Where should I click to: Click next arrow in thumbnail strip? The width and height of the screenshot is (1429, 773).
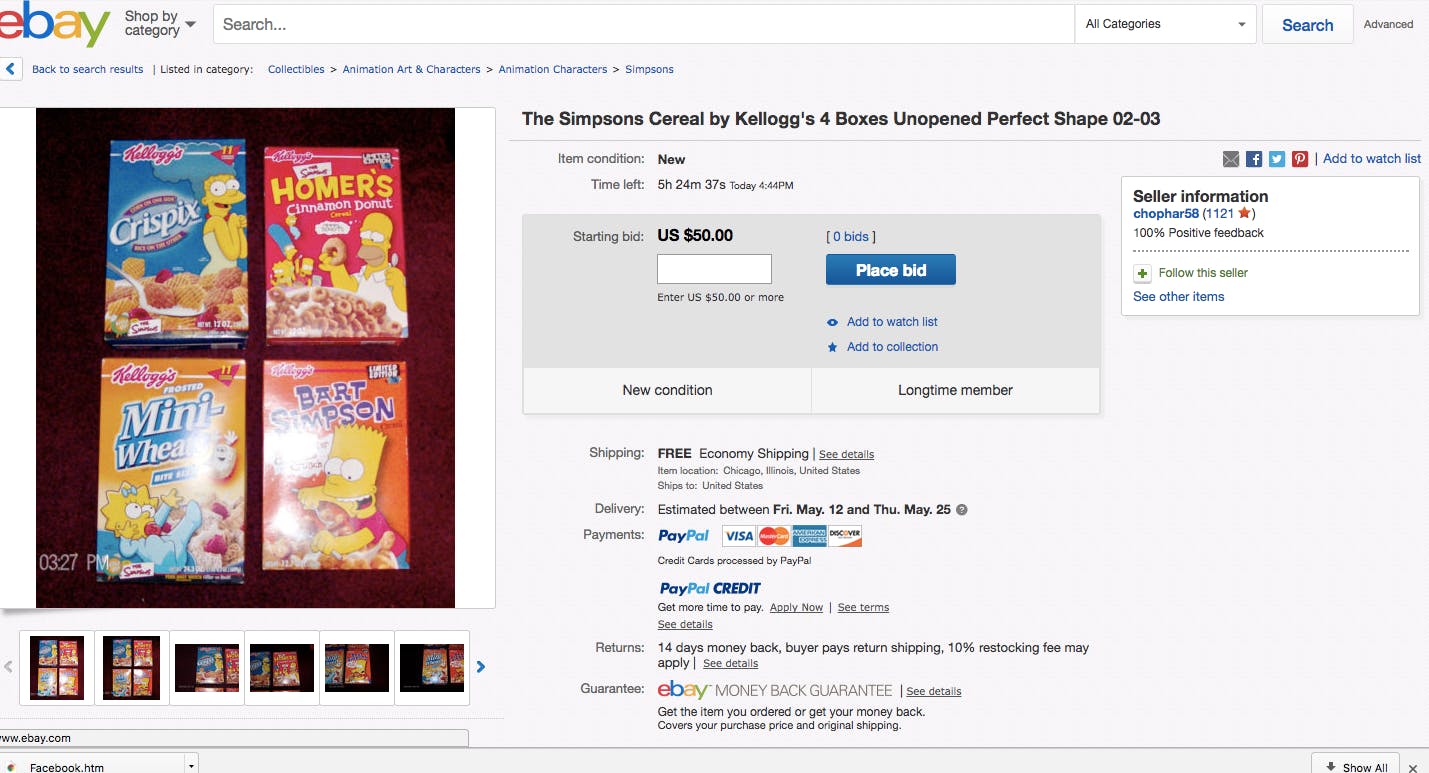click(x=481, y=667)
